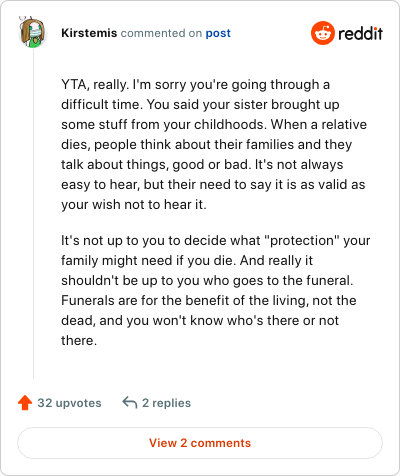Click the "2 replies" label
The height and width of the screenshot is (476, 400).
(x=166, y=403)
